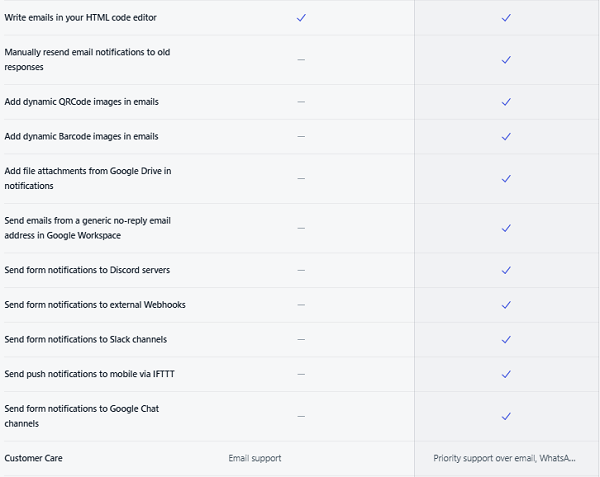The height and width of the screenshot is (477, 600).
Task: Click checkmark for Google Chat channels row
Action: [506, 416]
